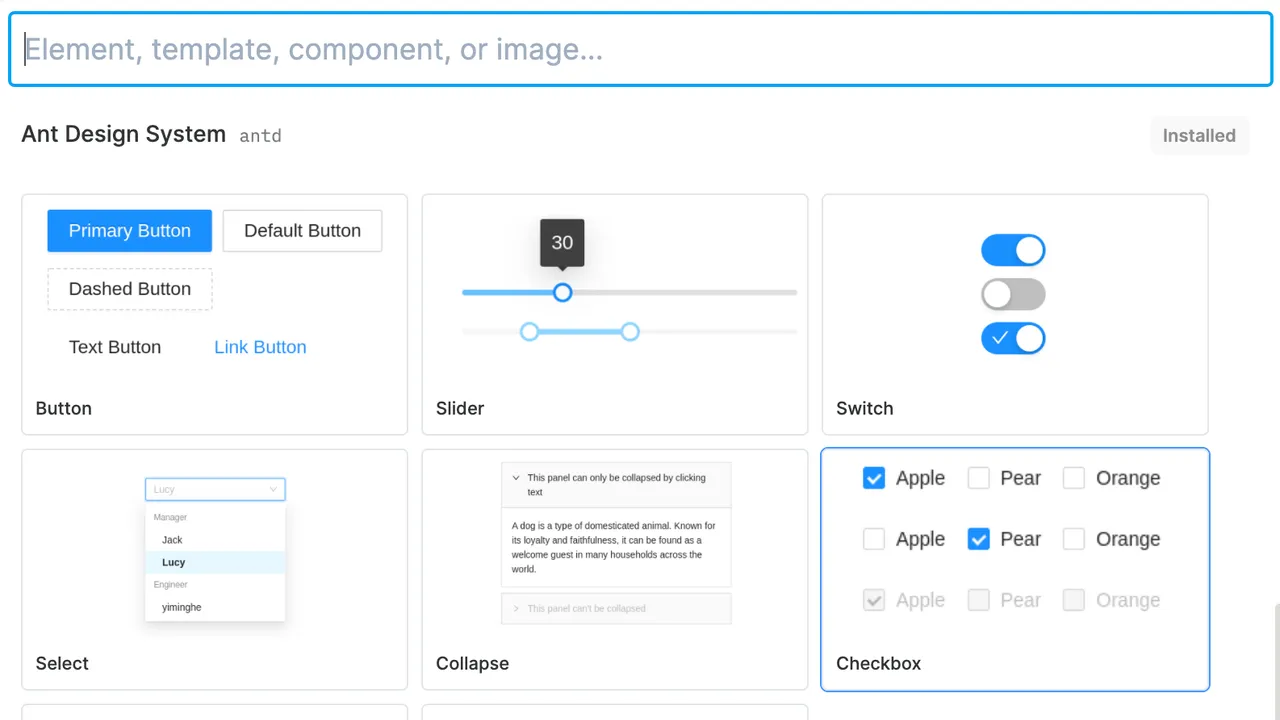Image resolution: width=1280 pixels, height=720 pixels.
Task: Check Pear in the first checkbox row
Action: [x=979, y=478]
